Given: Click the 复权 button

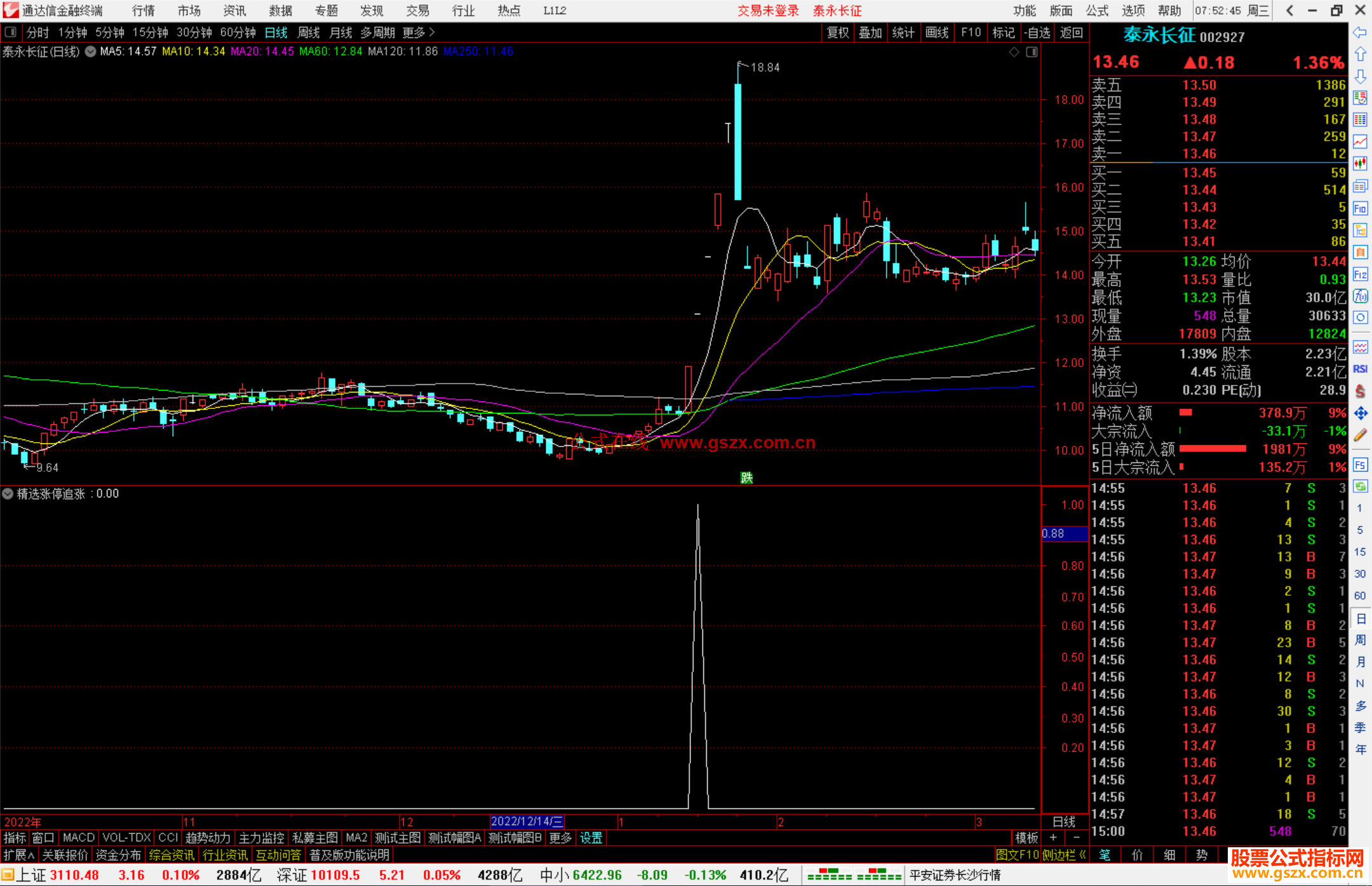Looking at the screenshot, I should click(x=837, y=32).
